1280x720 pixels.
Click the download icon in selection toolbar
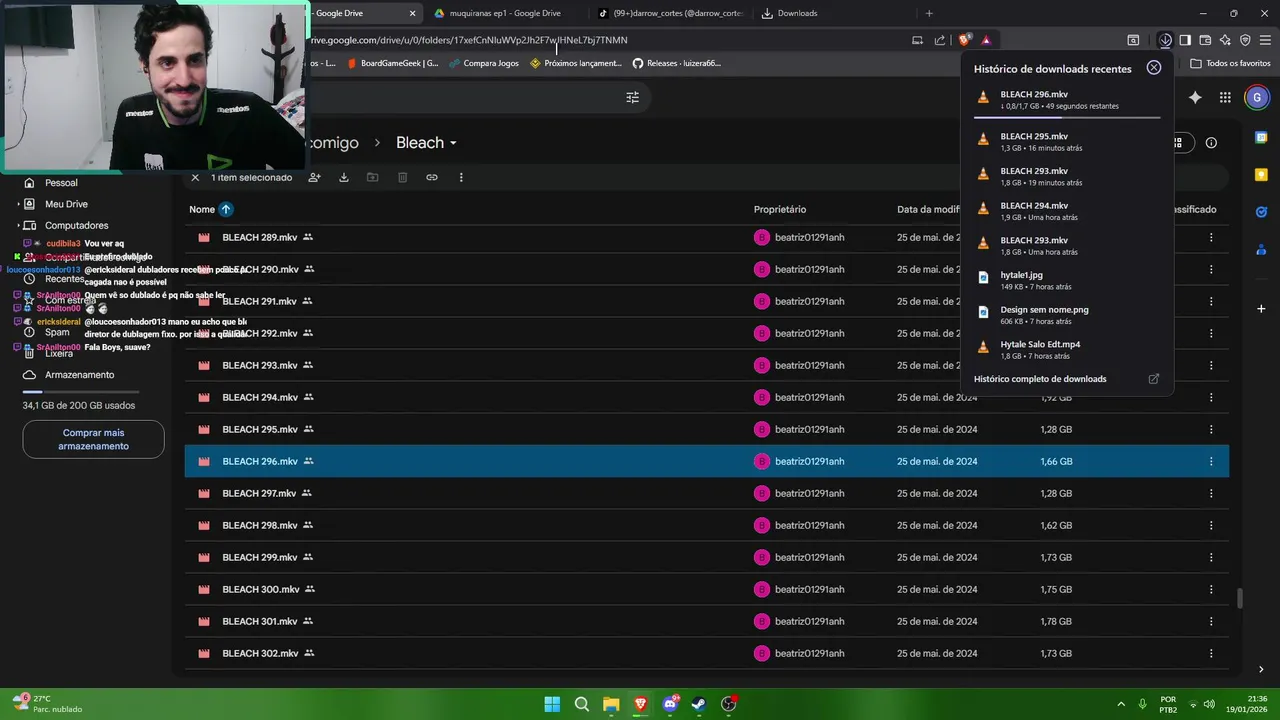pyautogui.click(x=343, y=177)
